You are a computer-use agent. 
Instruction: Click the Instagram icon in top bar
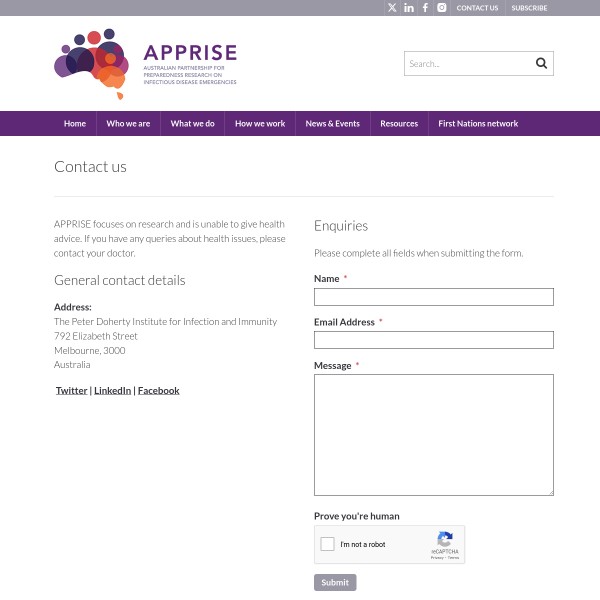point(442,8)
